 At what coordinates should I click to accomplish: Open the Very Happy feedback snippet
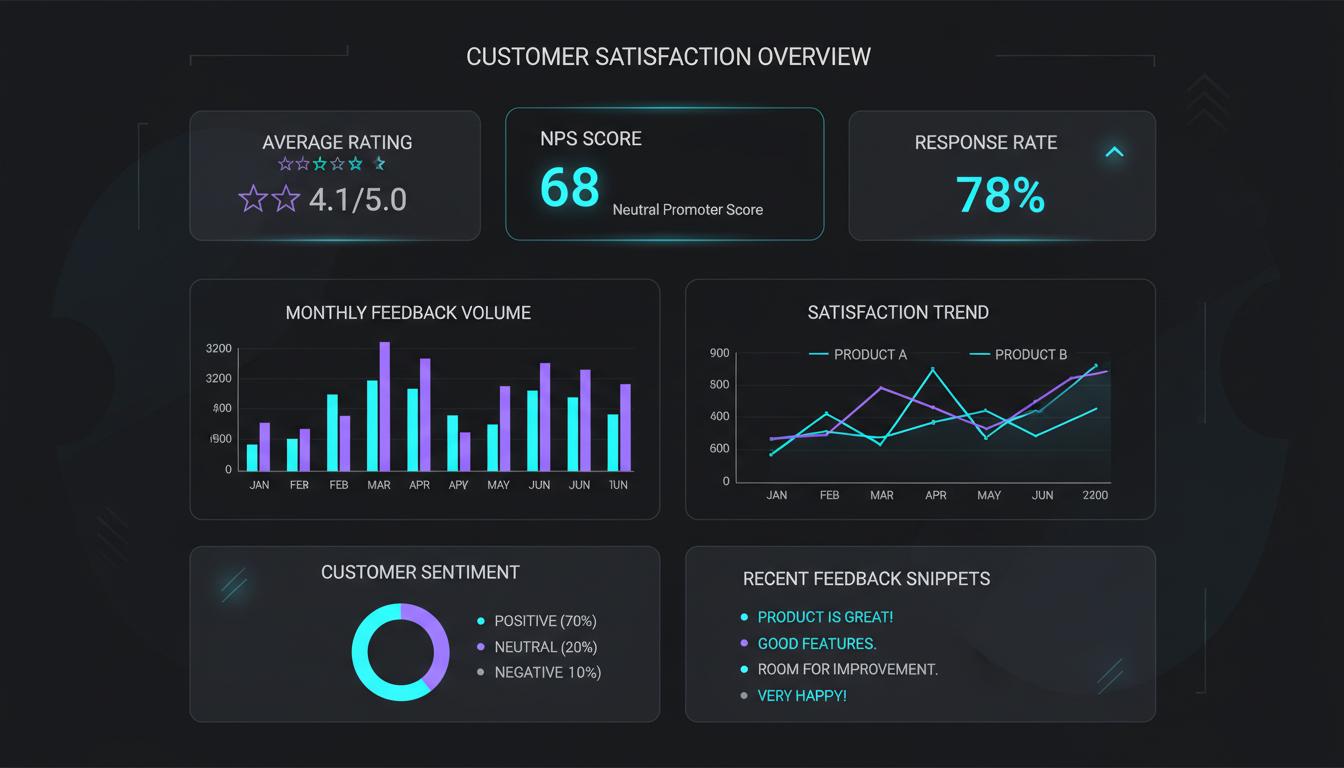[x=801, y=696]
